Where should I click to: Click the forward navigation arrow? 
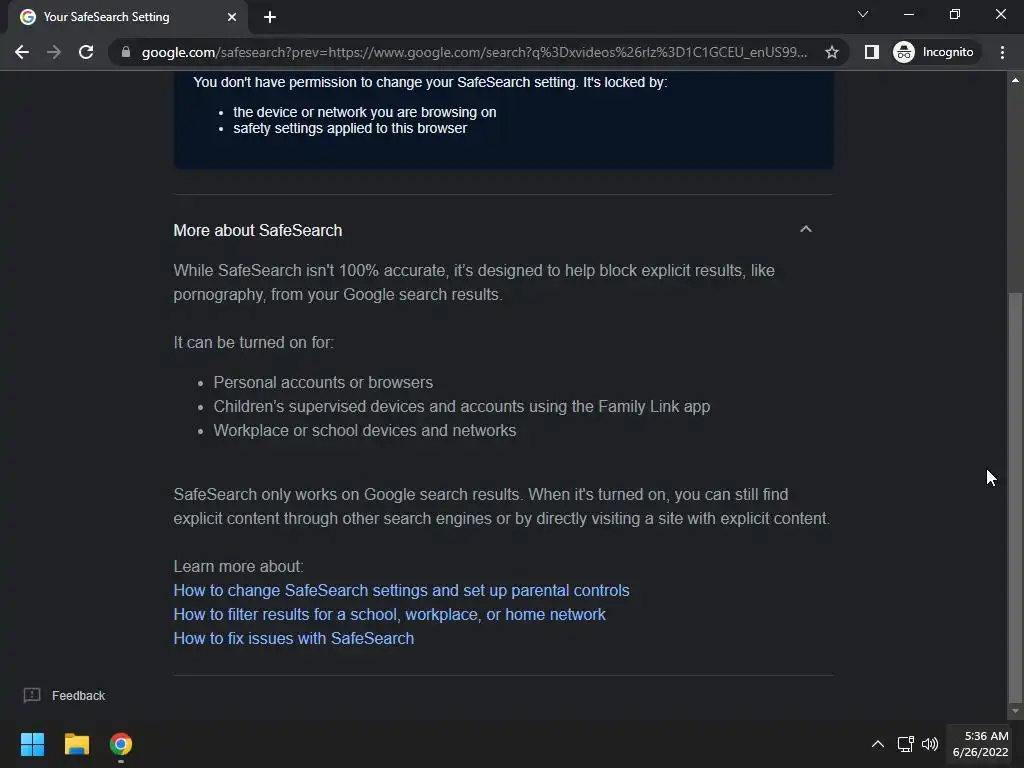54,52
